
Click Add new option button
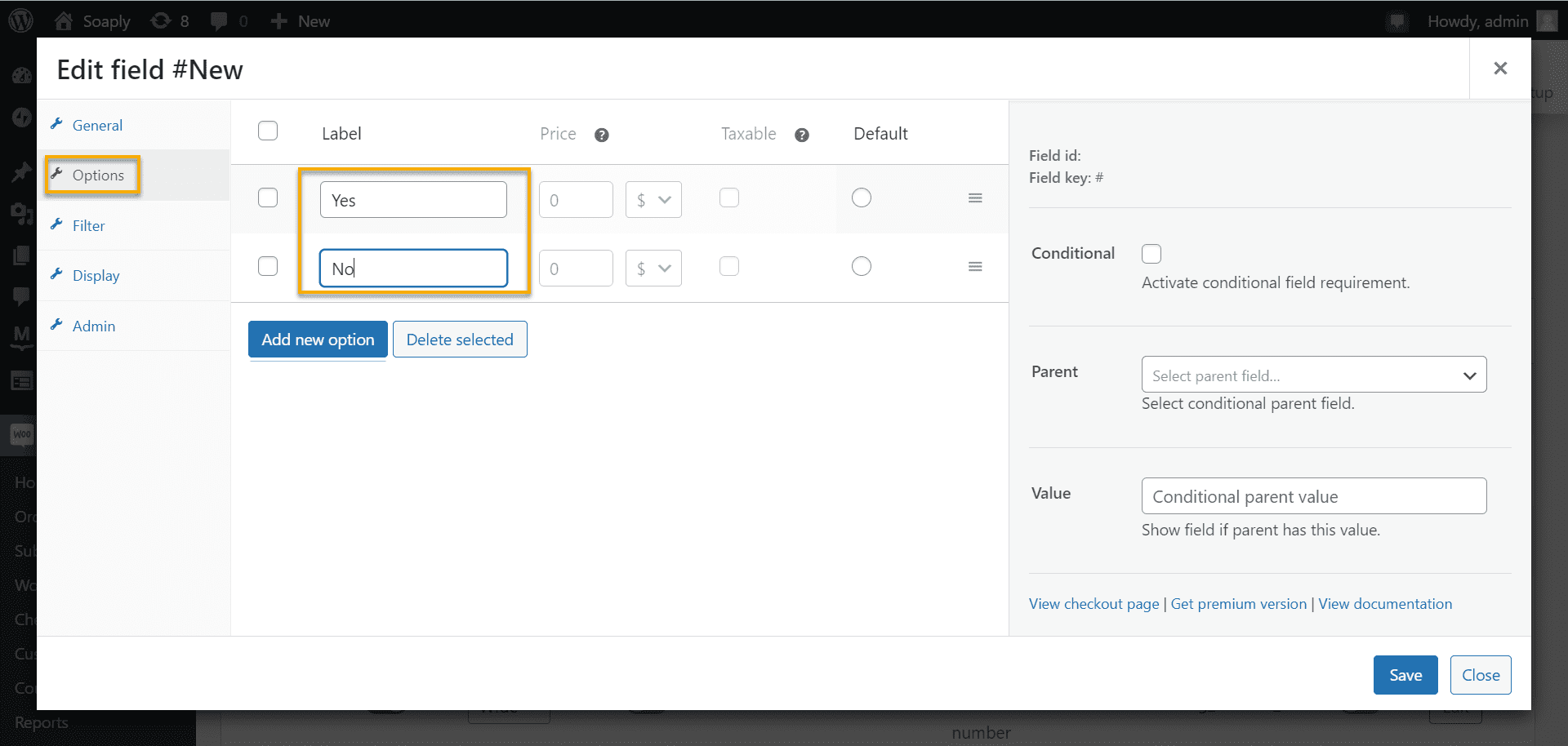point(318,340)
